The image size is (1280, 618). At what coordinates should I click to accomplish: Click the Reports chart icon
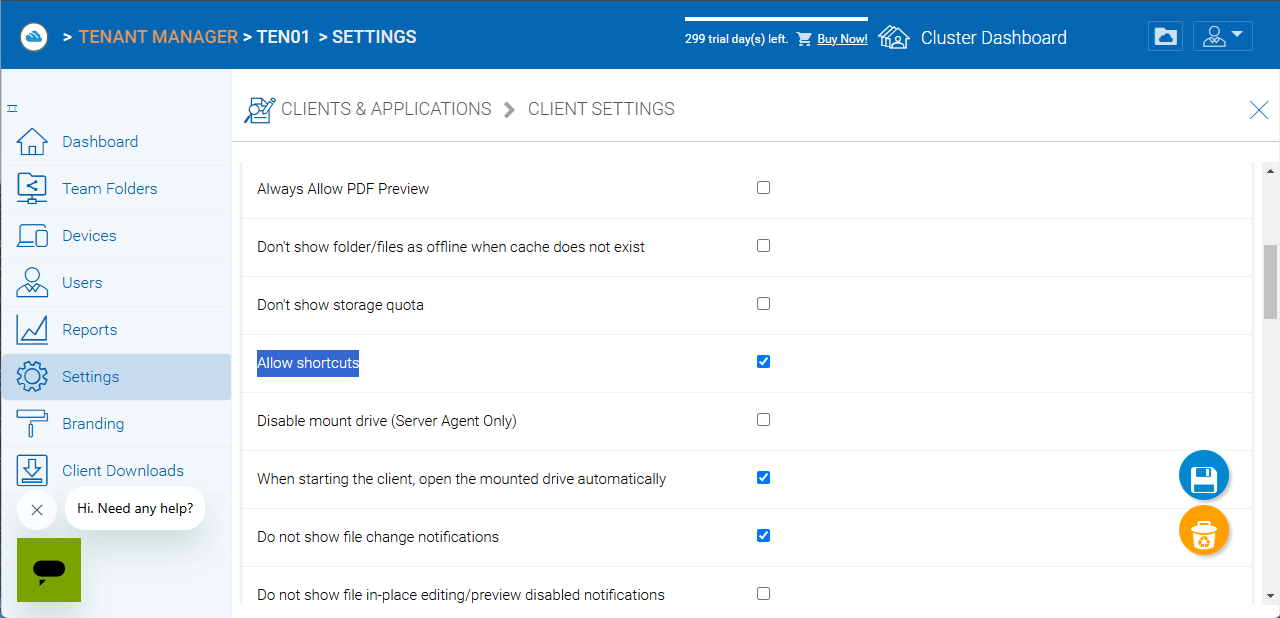click(x=33, y=329)
